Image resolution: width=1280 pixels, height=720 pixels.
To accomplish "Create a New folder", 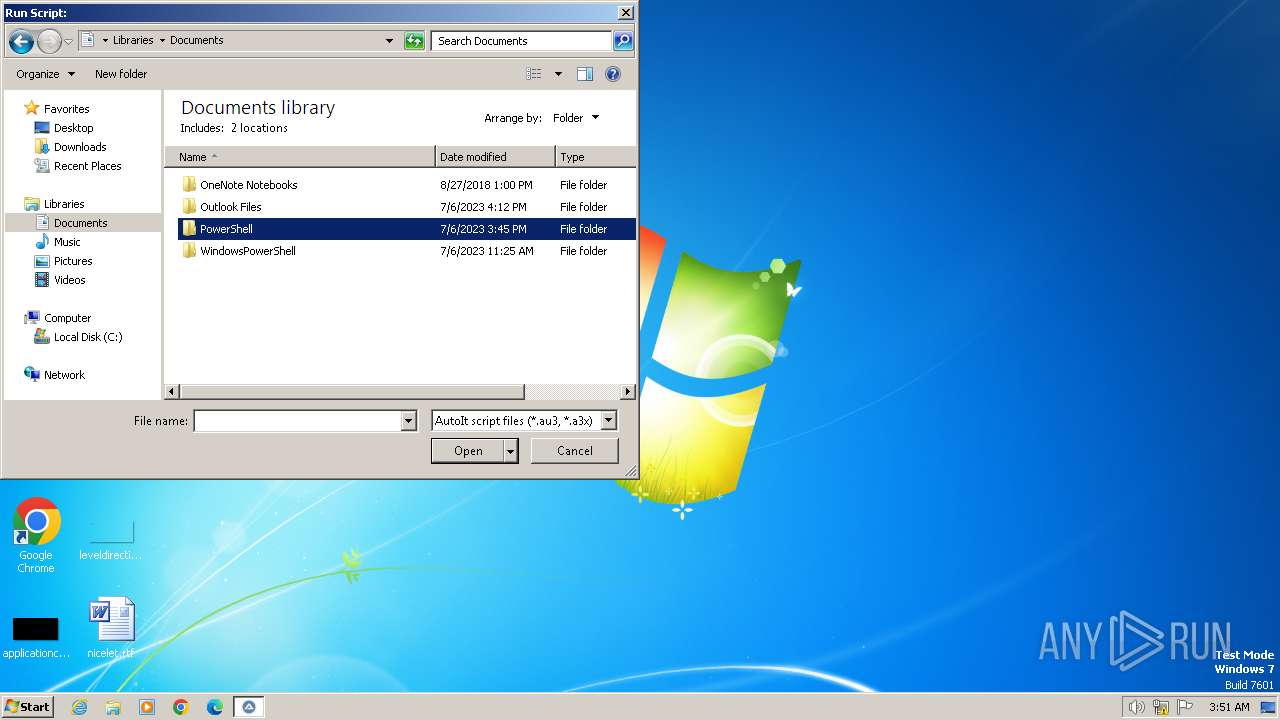I will tap(121, 74).
